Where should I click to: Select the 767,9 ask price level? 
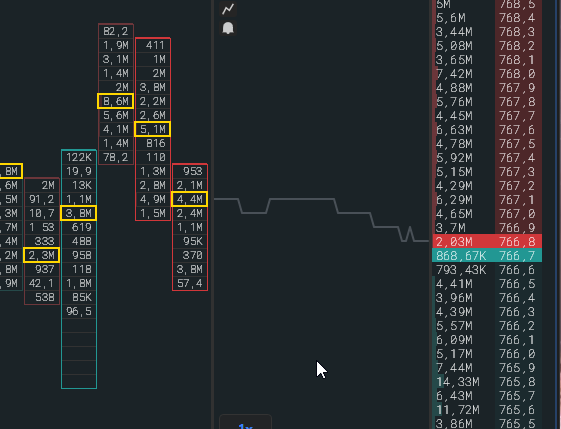517,88
